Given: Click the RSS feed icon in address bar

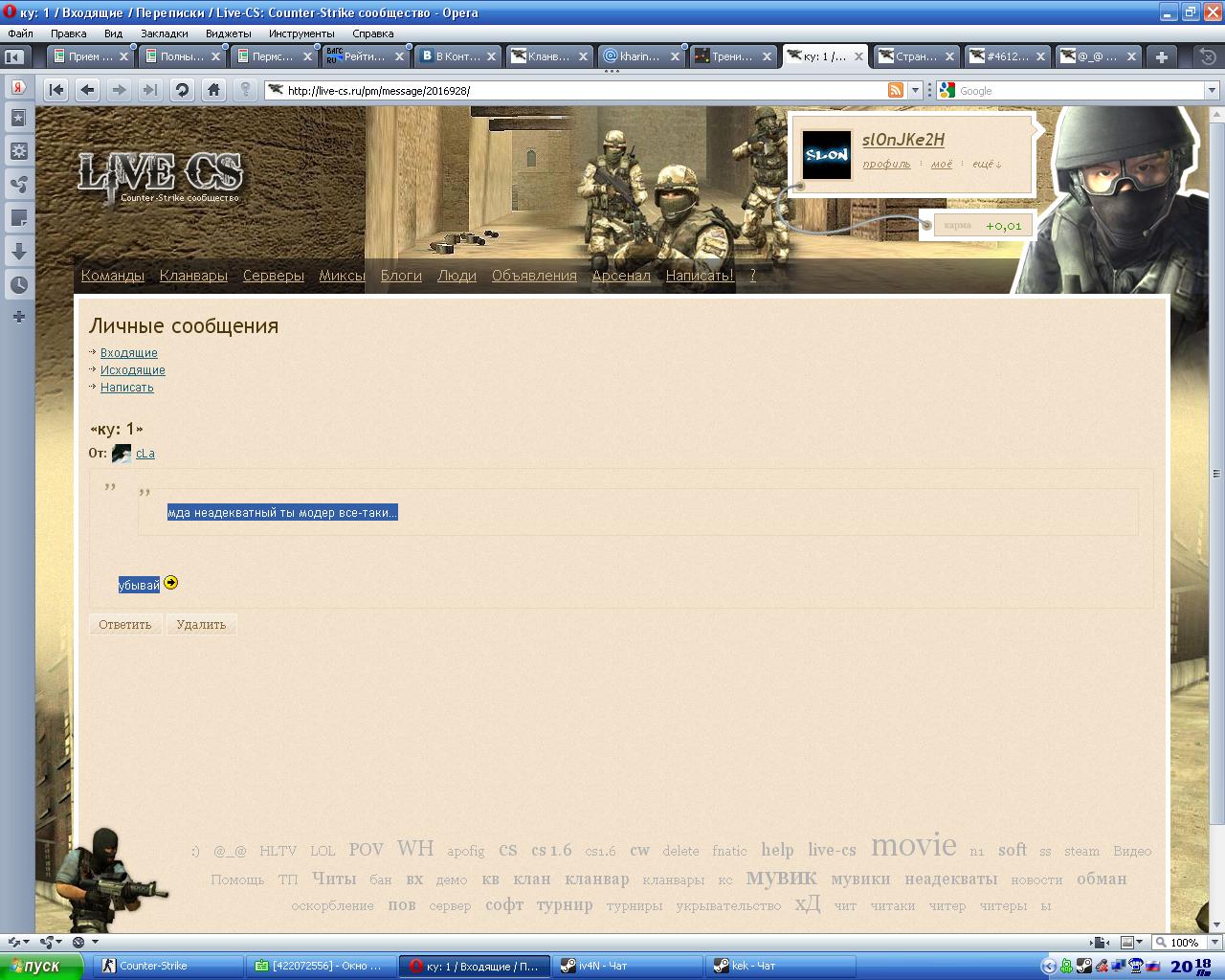Looking at the screenshot, I should click(x=896, y=90).
